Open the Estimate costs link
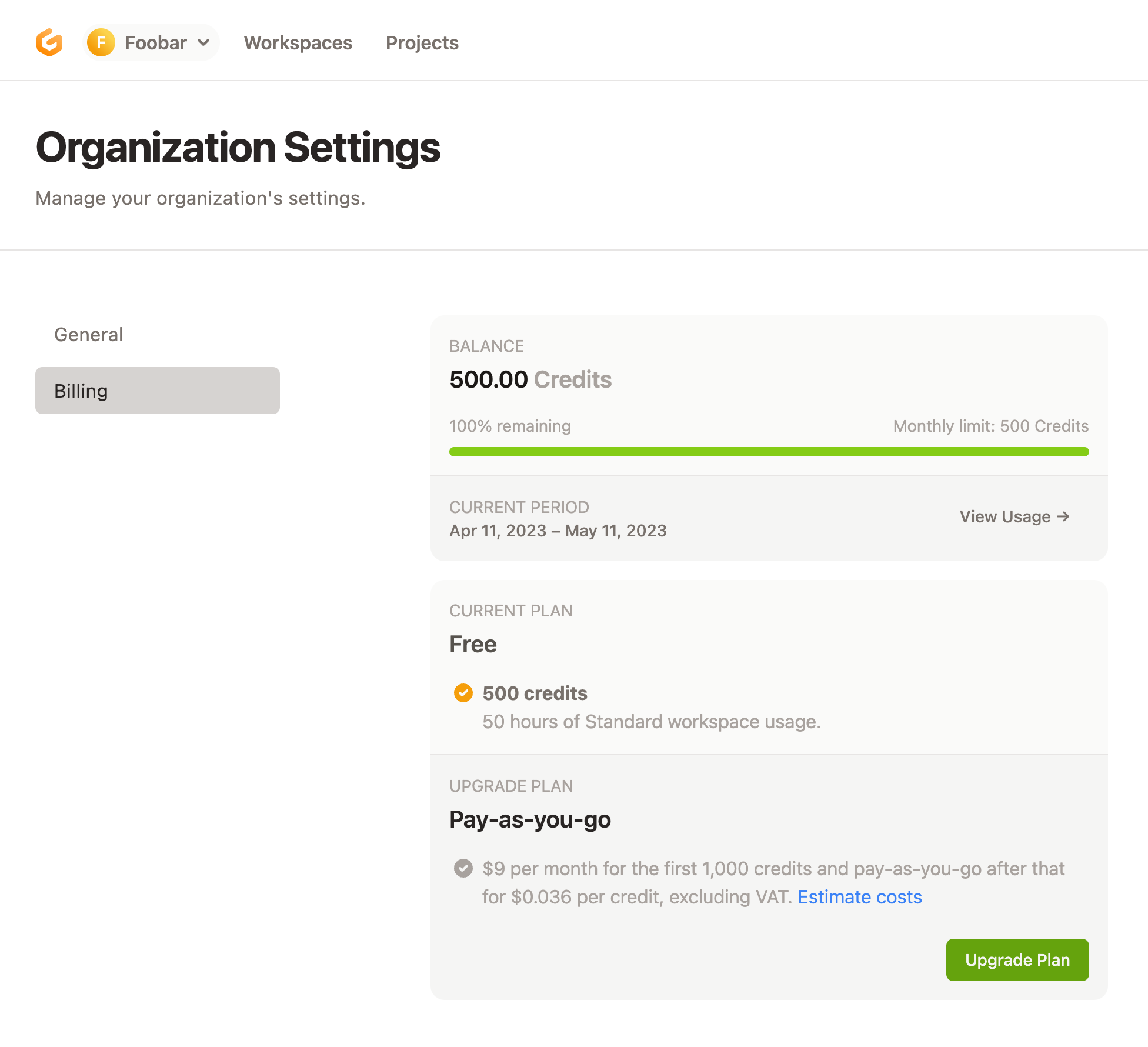1148x1047 pixels. click(860, 897)
